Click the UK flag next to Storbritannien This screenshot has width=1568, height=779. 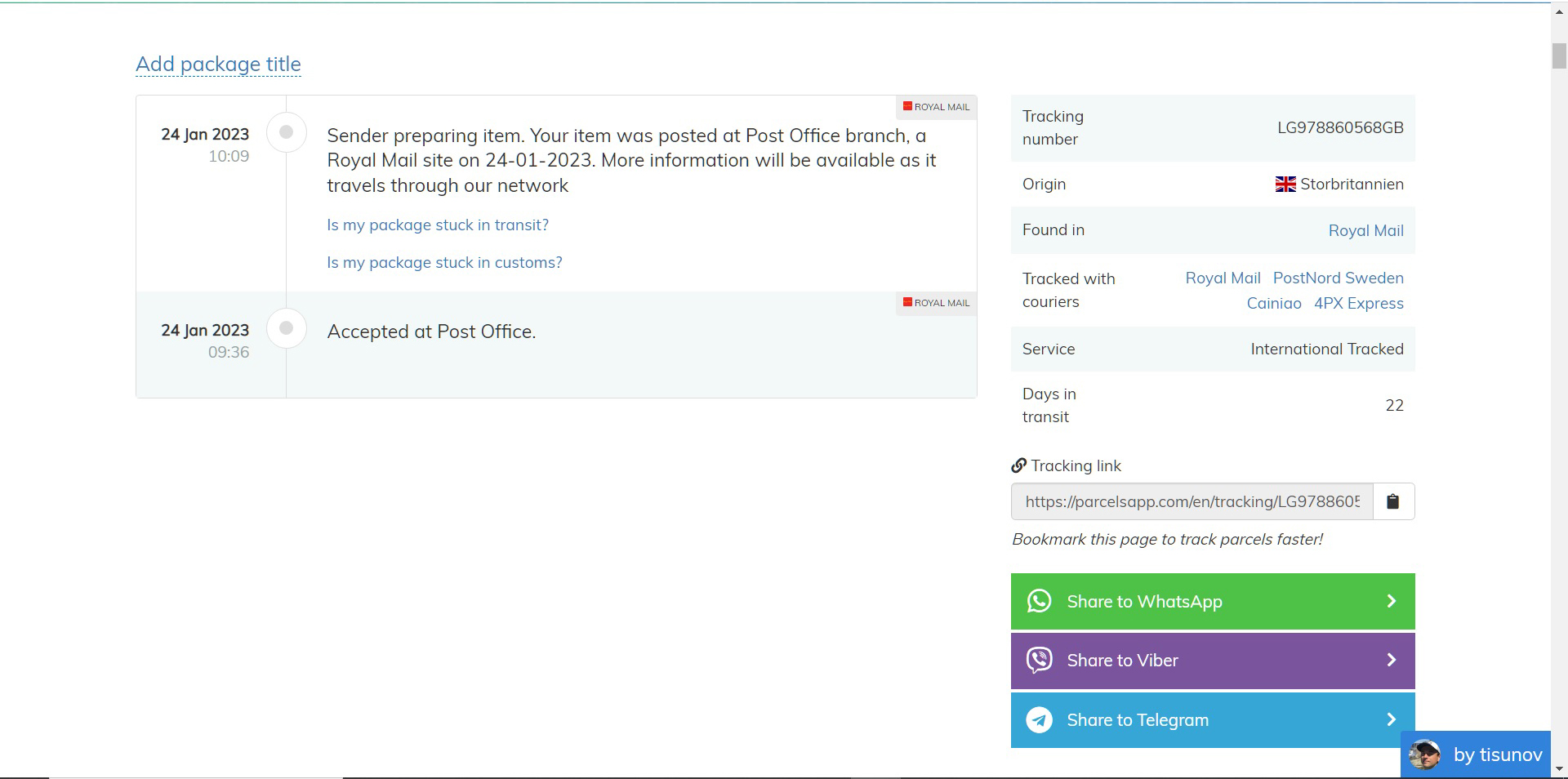coord(1285,185)
